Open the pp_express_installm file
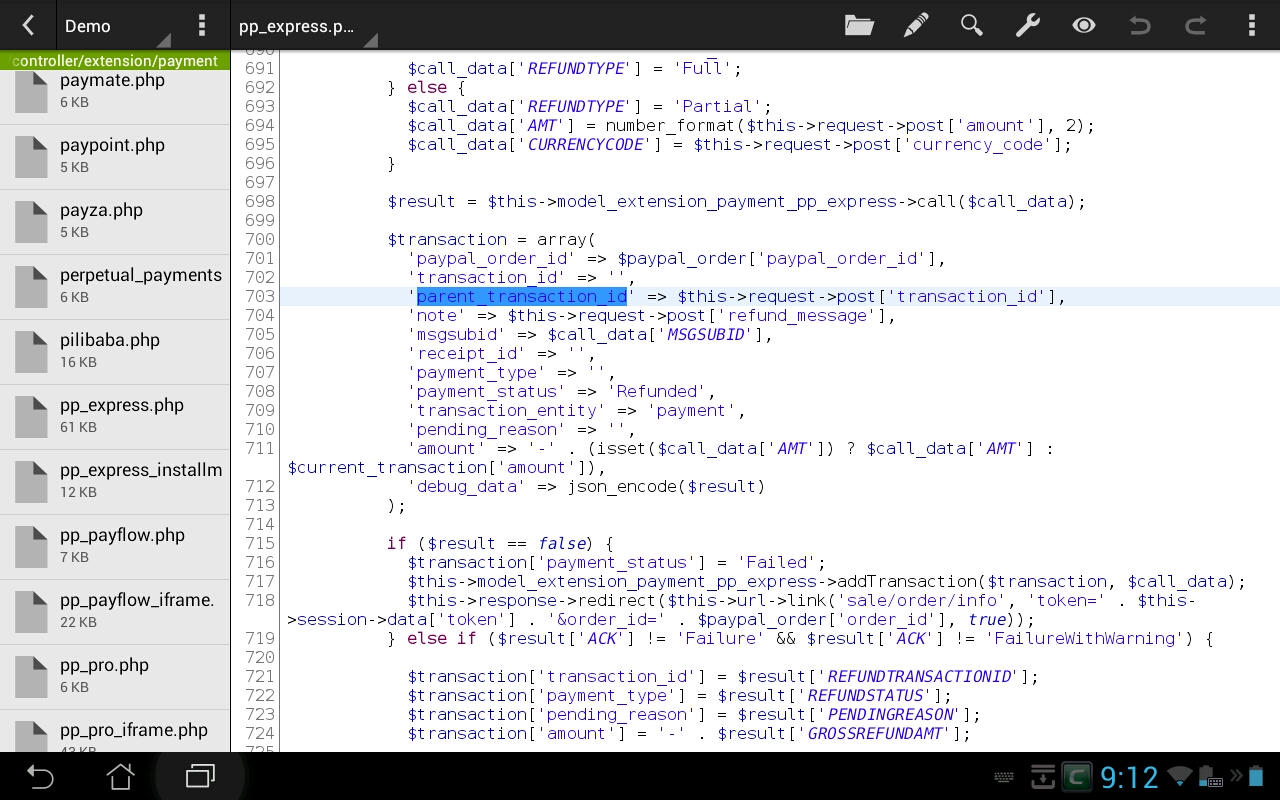Viewport: 1280px width, 800px height. click(x=115, y=481)
